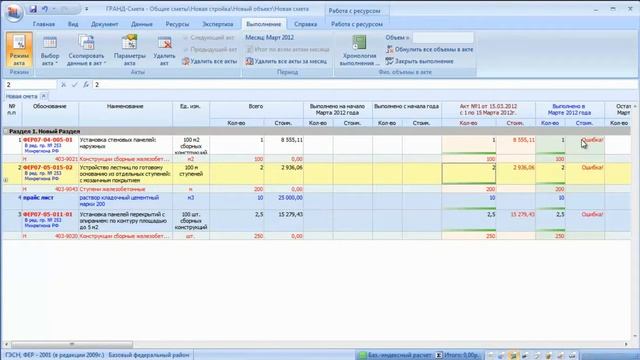The image size is (640, 360).
Task: Open the round application menu button
Action: 13,13
